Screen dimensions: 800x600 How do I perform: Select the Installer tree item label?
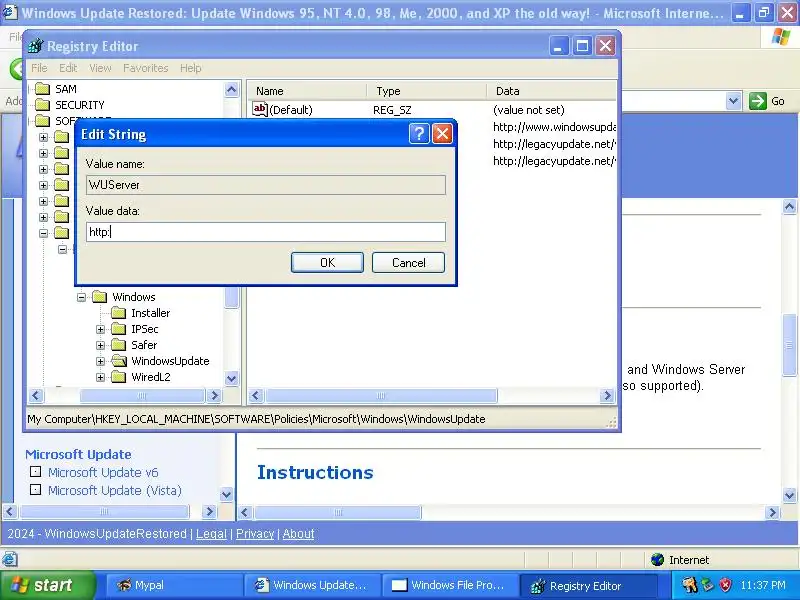point(151,313)
